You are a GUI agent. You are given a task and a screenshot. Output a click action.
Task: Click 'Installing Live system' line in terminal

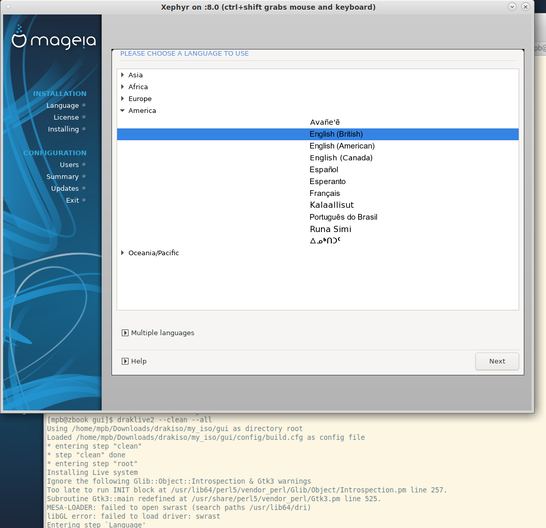tap(92, 473)
